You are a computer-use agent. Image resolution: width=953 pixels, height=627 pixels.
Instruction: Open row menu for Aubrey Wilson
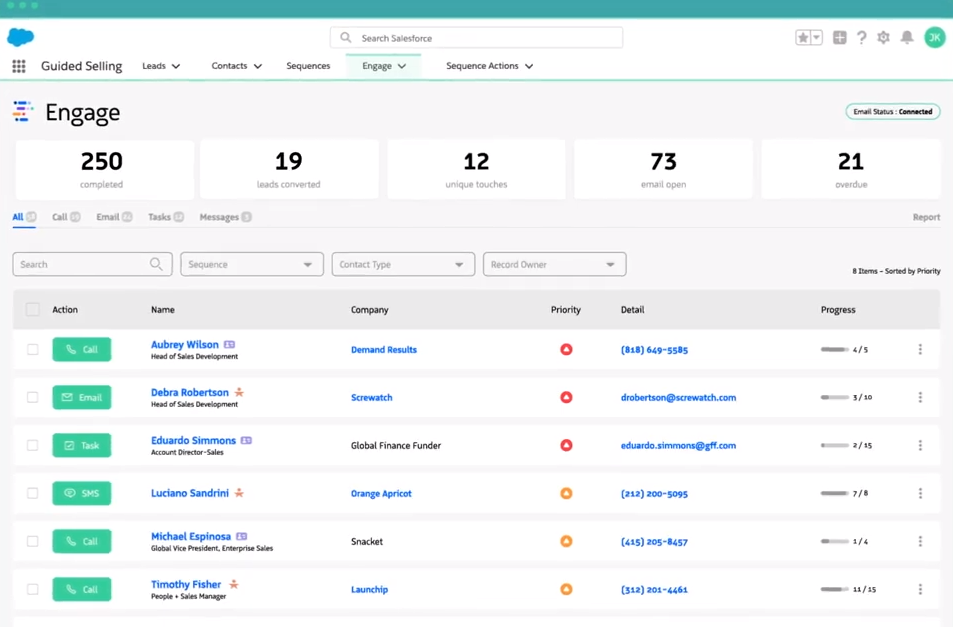pyautogui.click(x=920, y=350)
